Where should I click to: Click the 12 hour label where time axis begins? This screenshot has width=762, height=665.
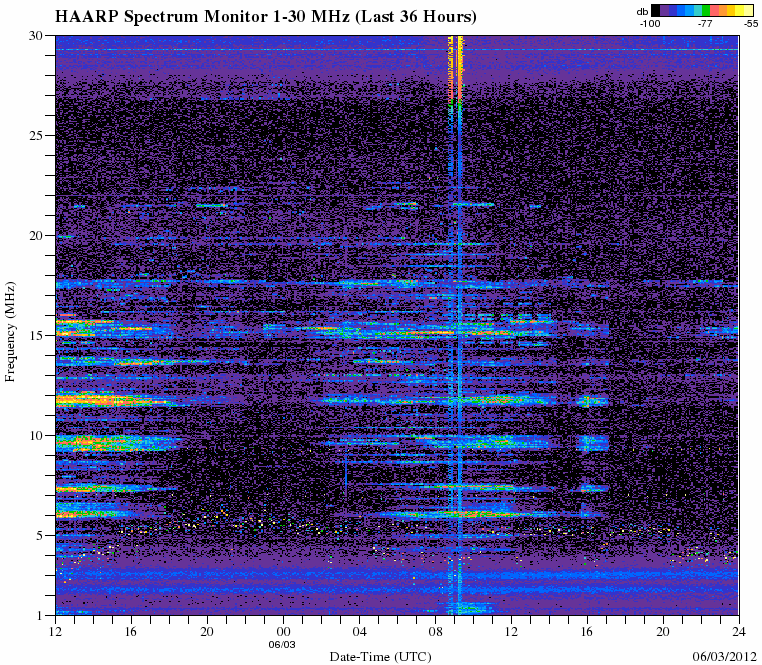pyautogui.click(x=55, y=632)
